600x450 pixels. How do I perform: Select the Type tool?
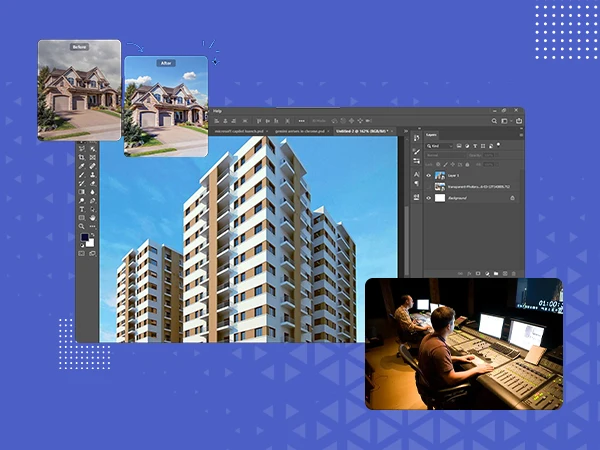point(82,209)
